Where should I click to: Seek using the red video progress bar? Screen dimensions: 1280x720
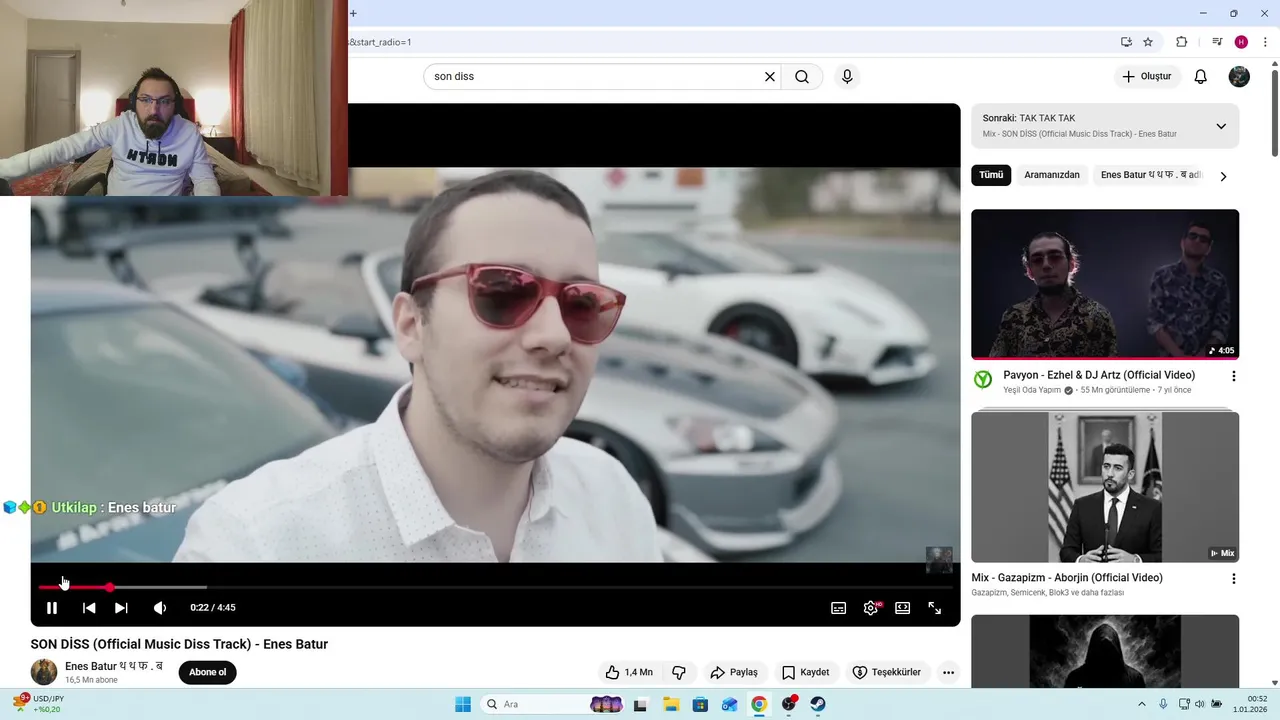[495, 587]
